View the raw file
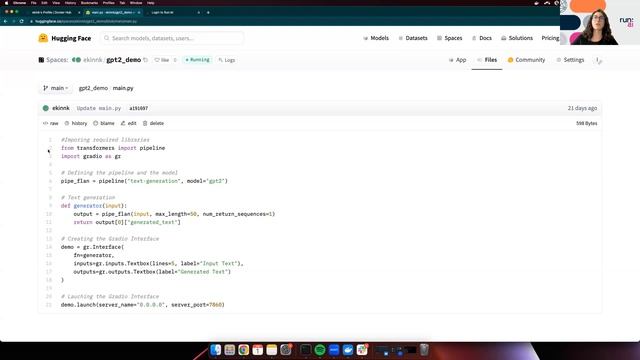 point(51,123)
